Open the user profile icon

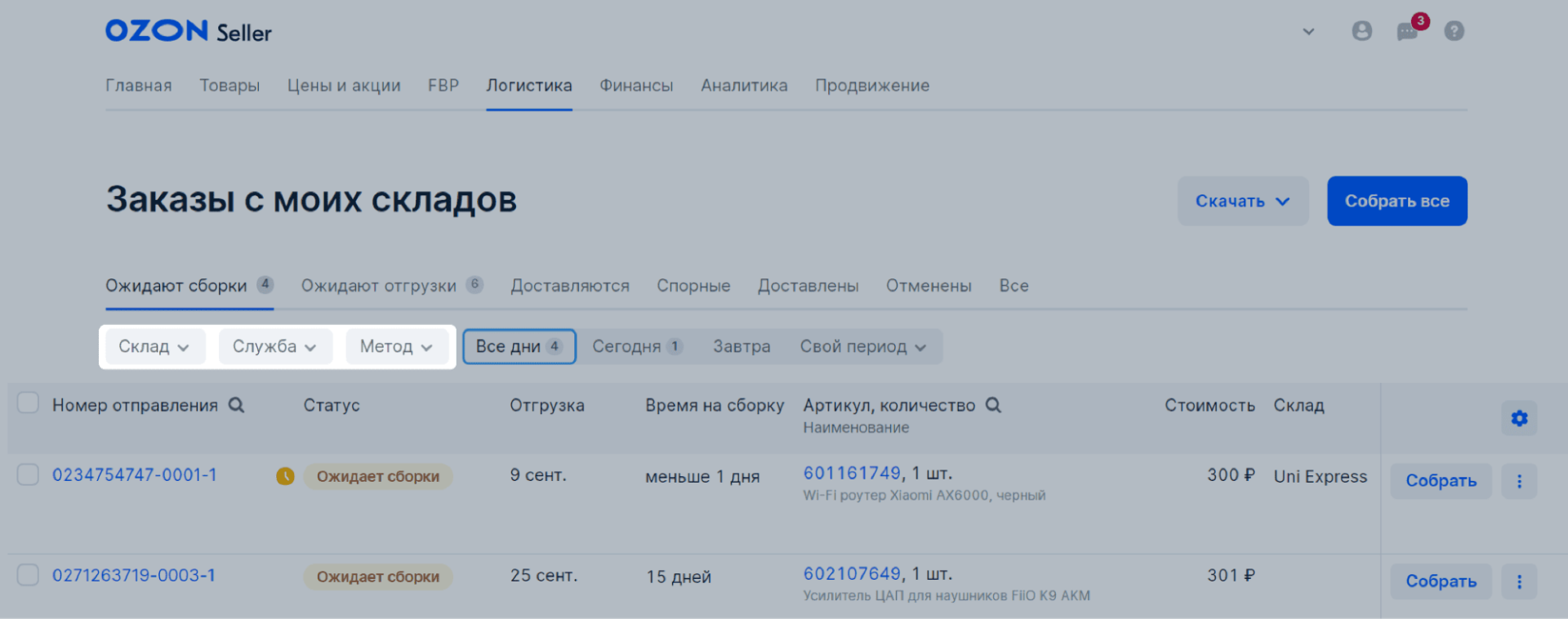click(1361, 31)
